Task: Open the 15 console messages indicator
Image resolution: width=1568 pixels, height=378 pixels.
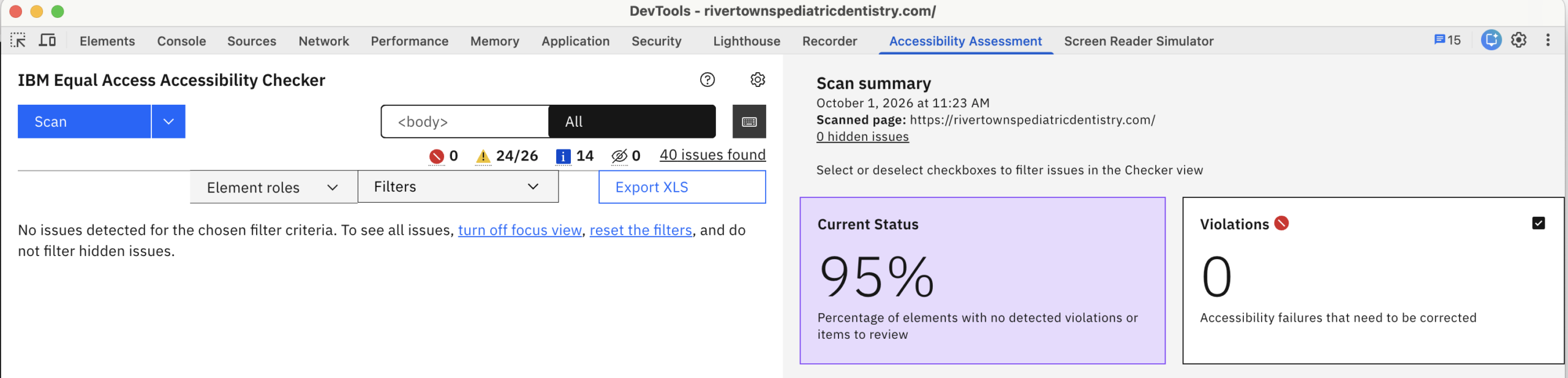Action: pos(1447,40)
